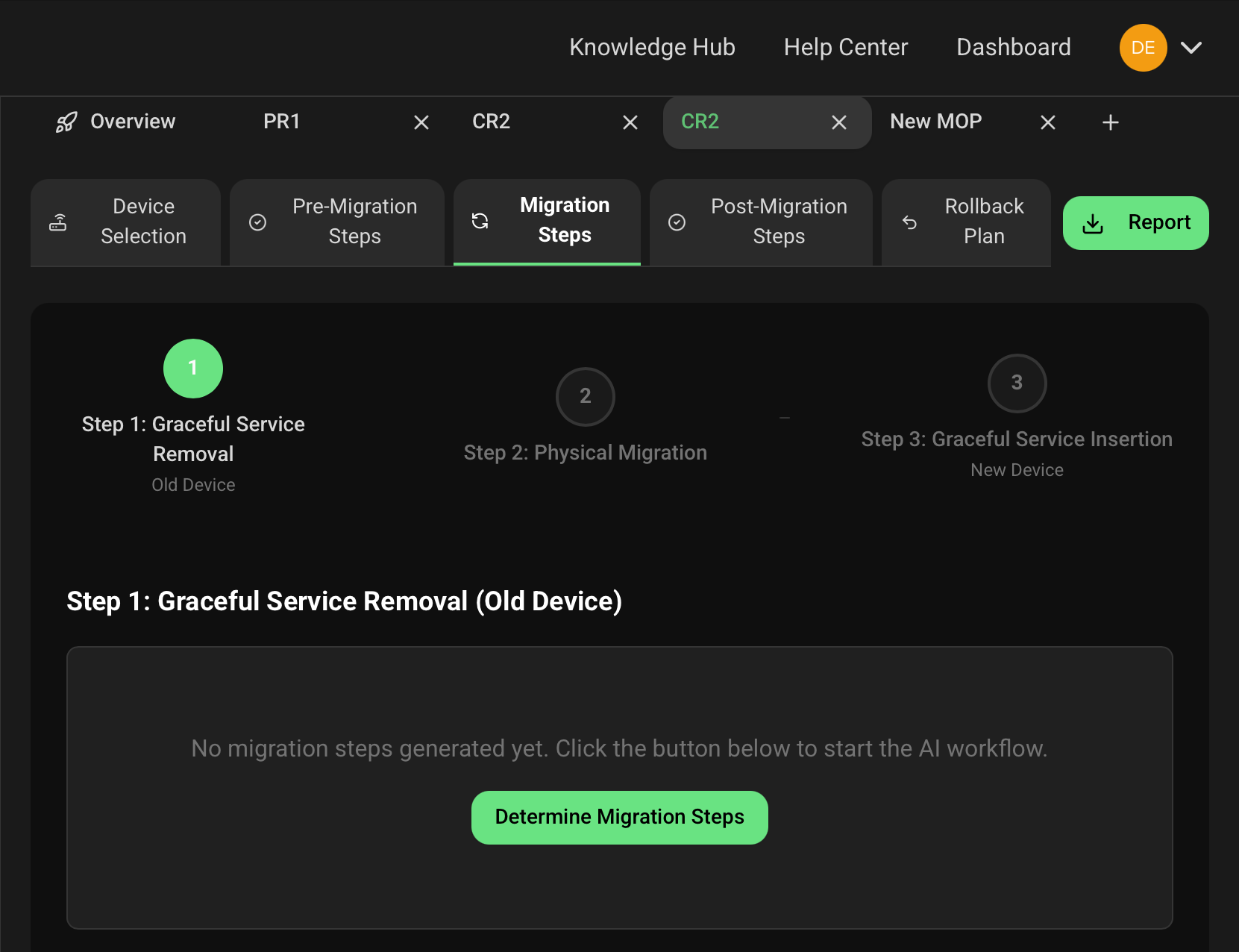1239x952 pixels.
Task: Add a new tab with plus icon
Action: click(1111, 122)
